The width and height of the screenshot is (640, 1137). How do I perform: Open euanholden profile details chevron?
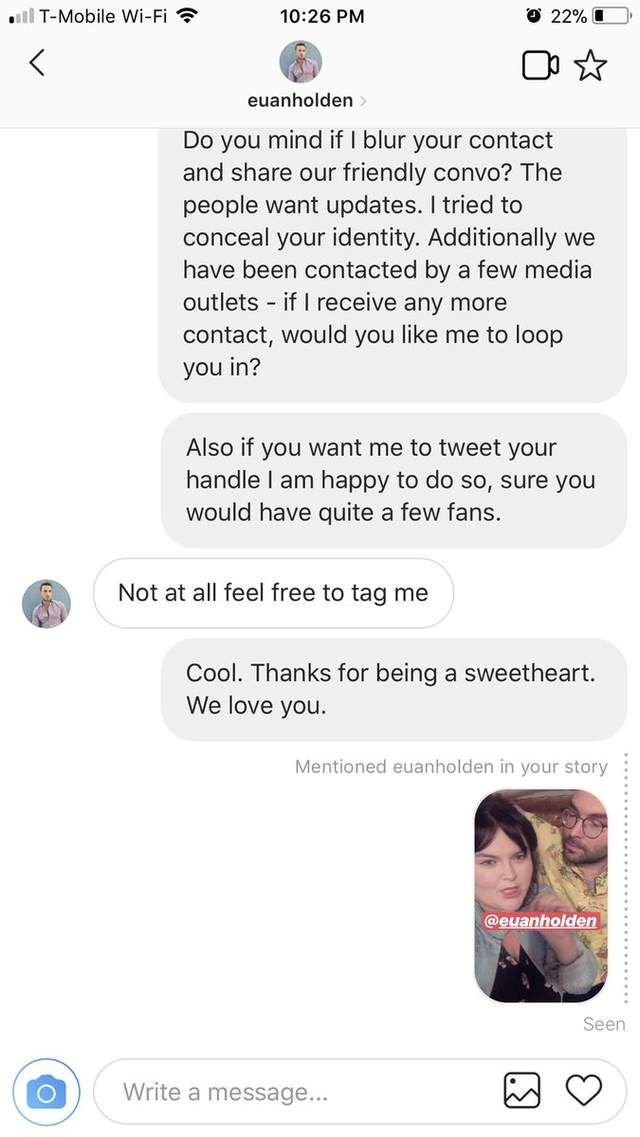[x=362, y=100]
